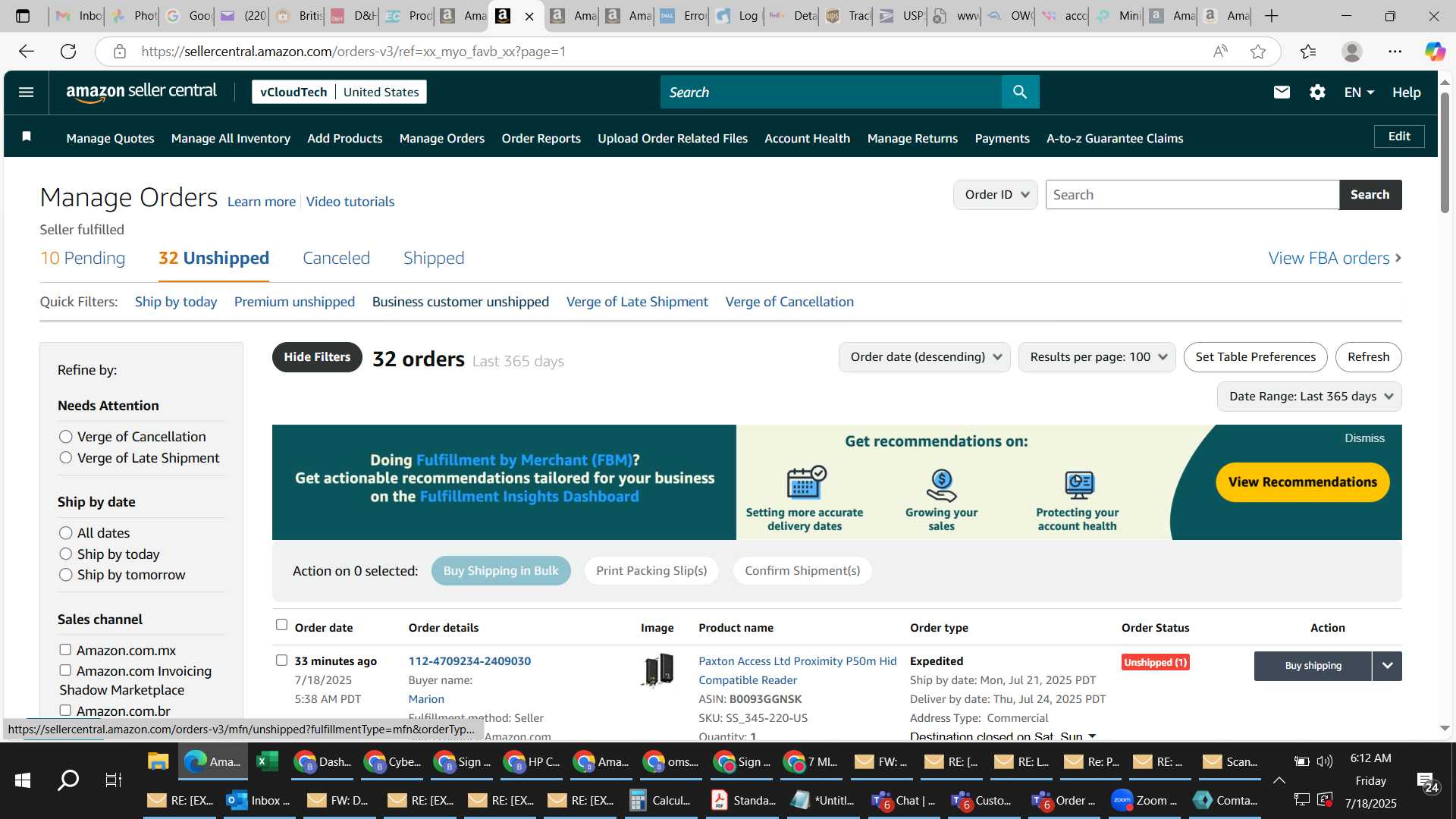Open File Explorer from taskbar
The height and width of the screenshot is (819, 1456).
158,761
